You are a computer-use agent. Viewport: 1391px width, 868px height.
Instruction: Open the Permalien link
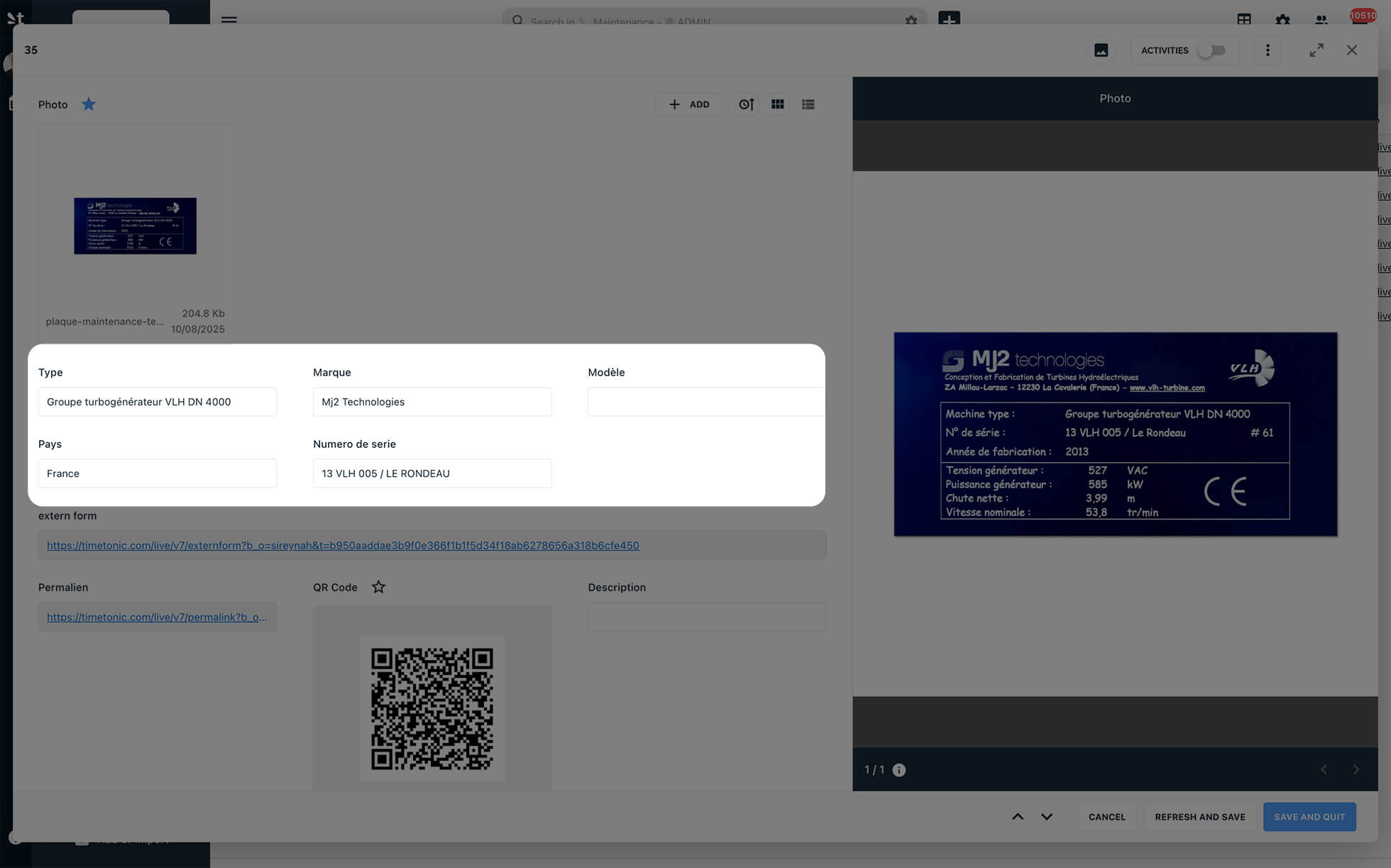[157, 617]
